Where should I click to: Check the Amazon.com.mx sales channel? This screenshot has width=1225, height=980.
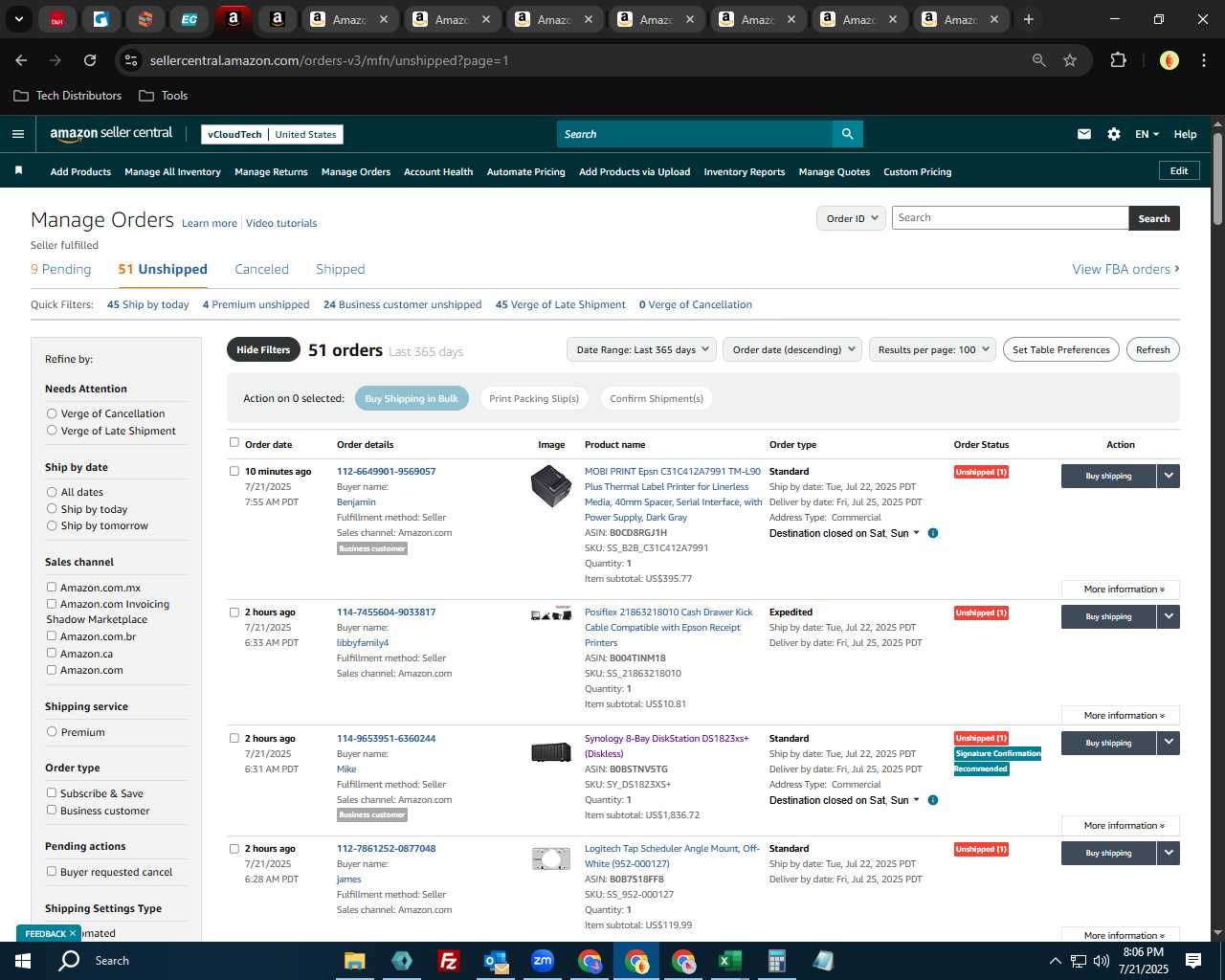point(52,588)
